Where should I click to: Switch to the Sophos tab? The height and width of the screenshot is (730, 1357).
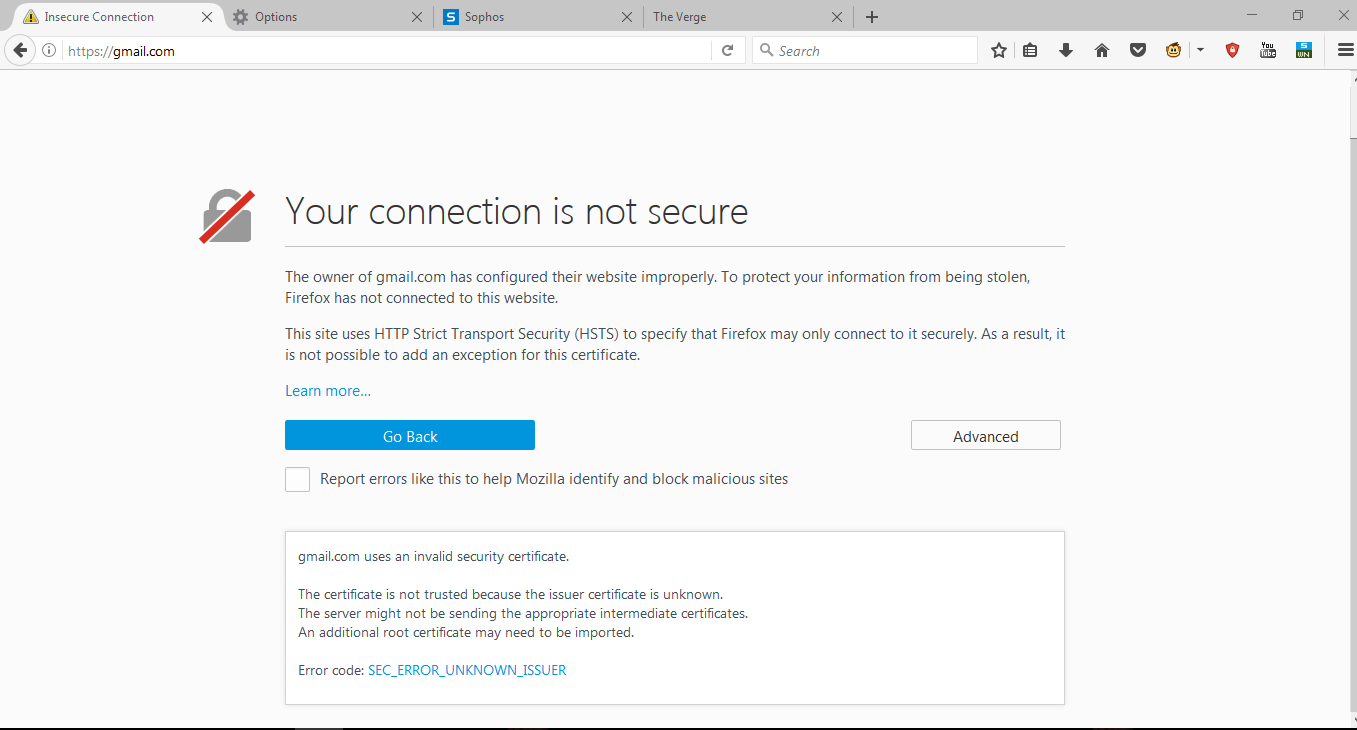tap(538, 17)
